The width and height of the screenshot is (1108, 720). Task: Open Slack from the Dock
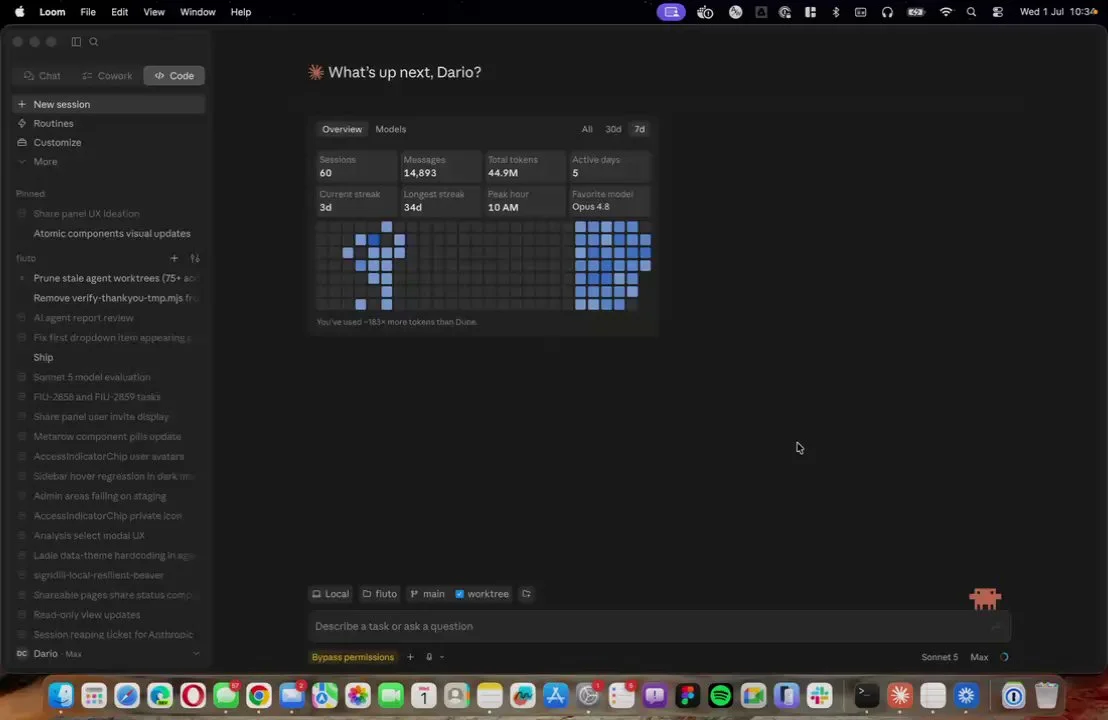pyautogui.click(x=820, y=696)
